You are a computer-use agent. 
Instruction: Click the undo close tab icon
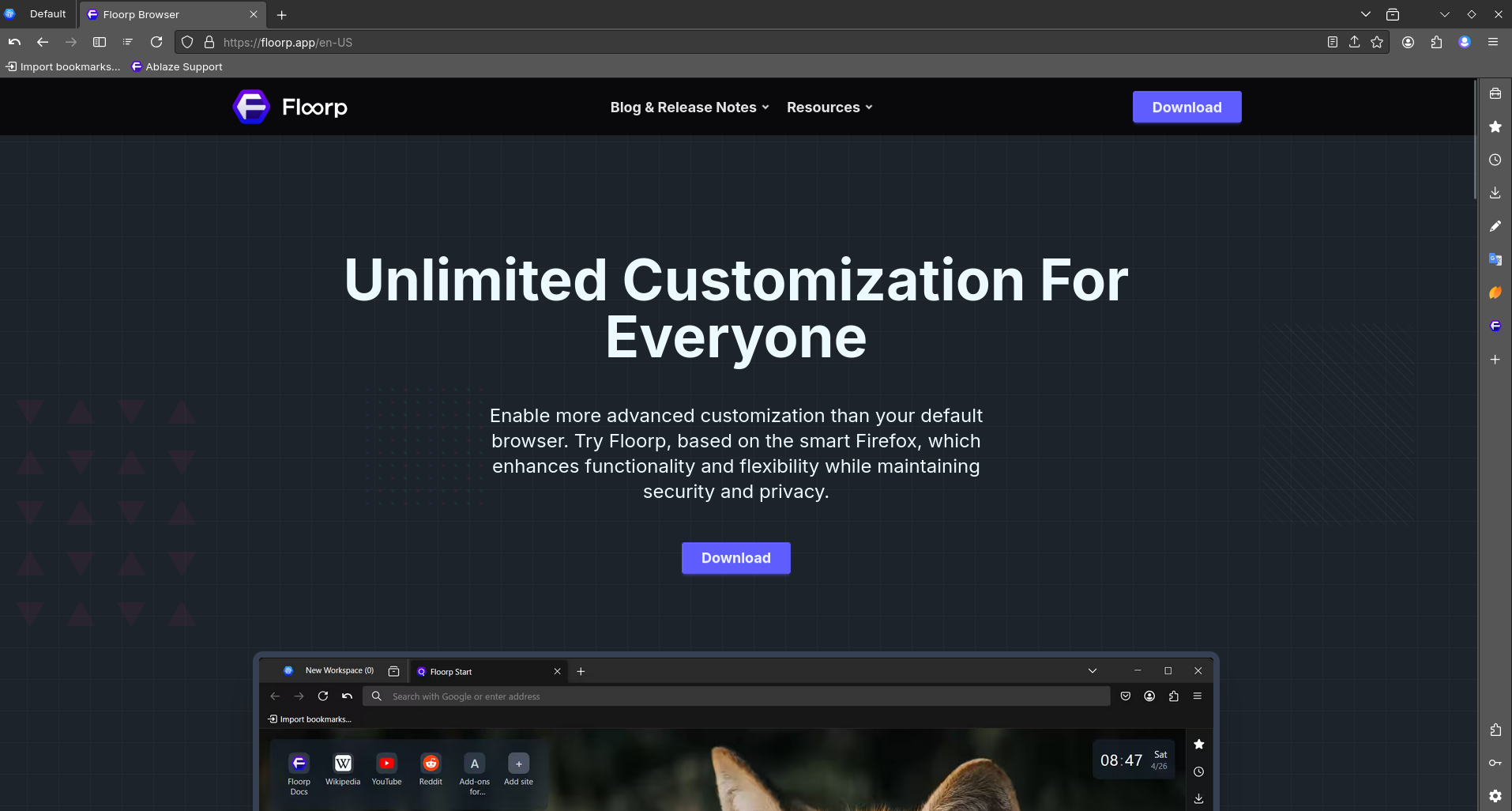click(14, 42)
